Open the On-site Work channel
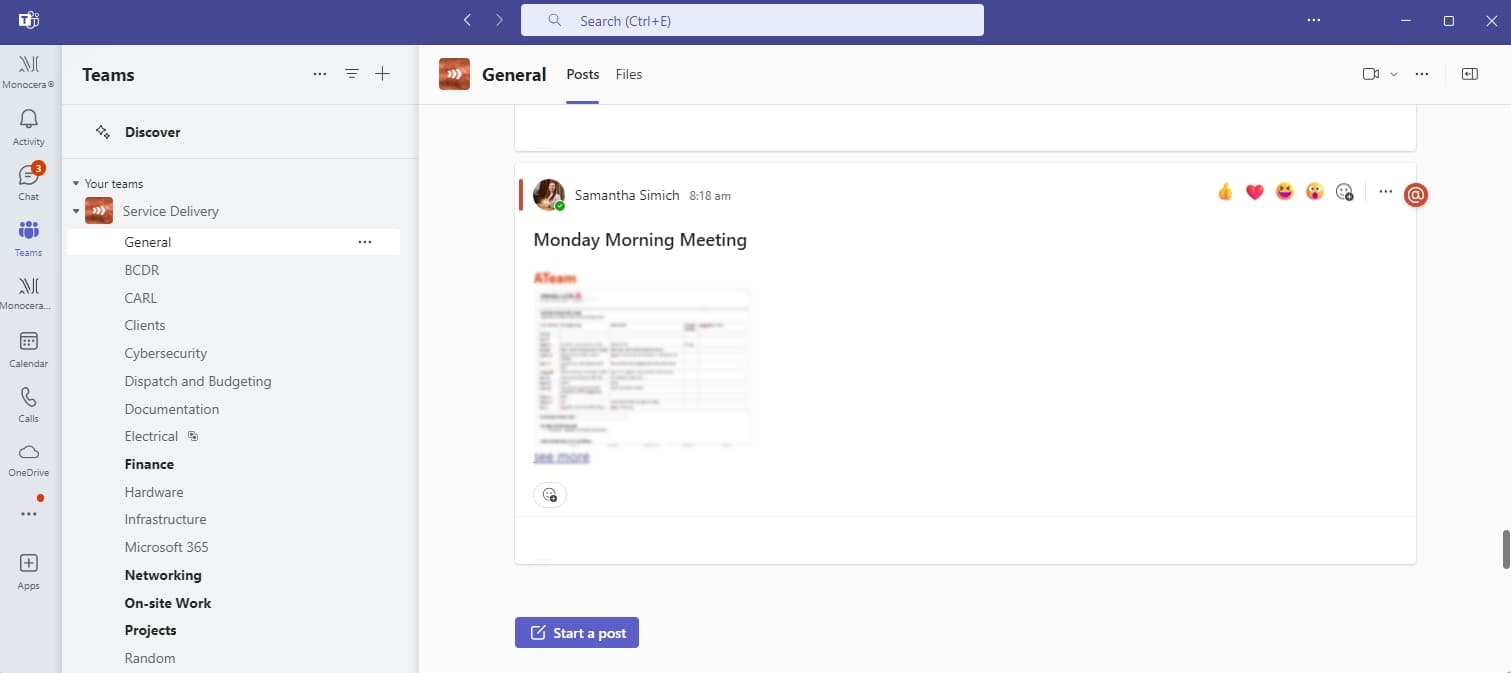Viewport: 1511px width, 673px height. 168,603
